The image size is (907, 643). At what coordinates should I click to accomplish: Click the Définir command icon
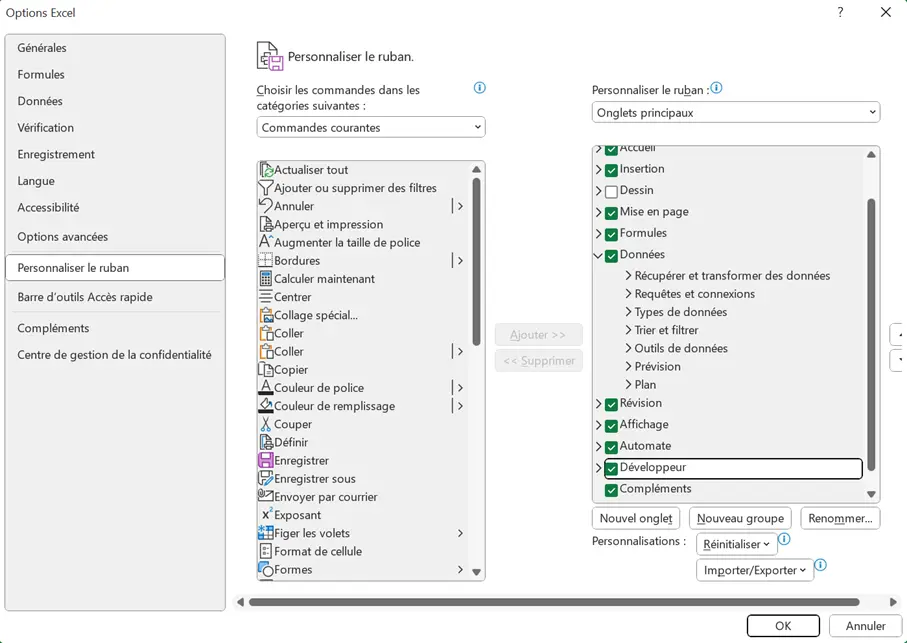click(x=266, y=442)
